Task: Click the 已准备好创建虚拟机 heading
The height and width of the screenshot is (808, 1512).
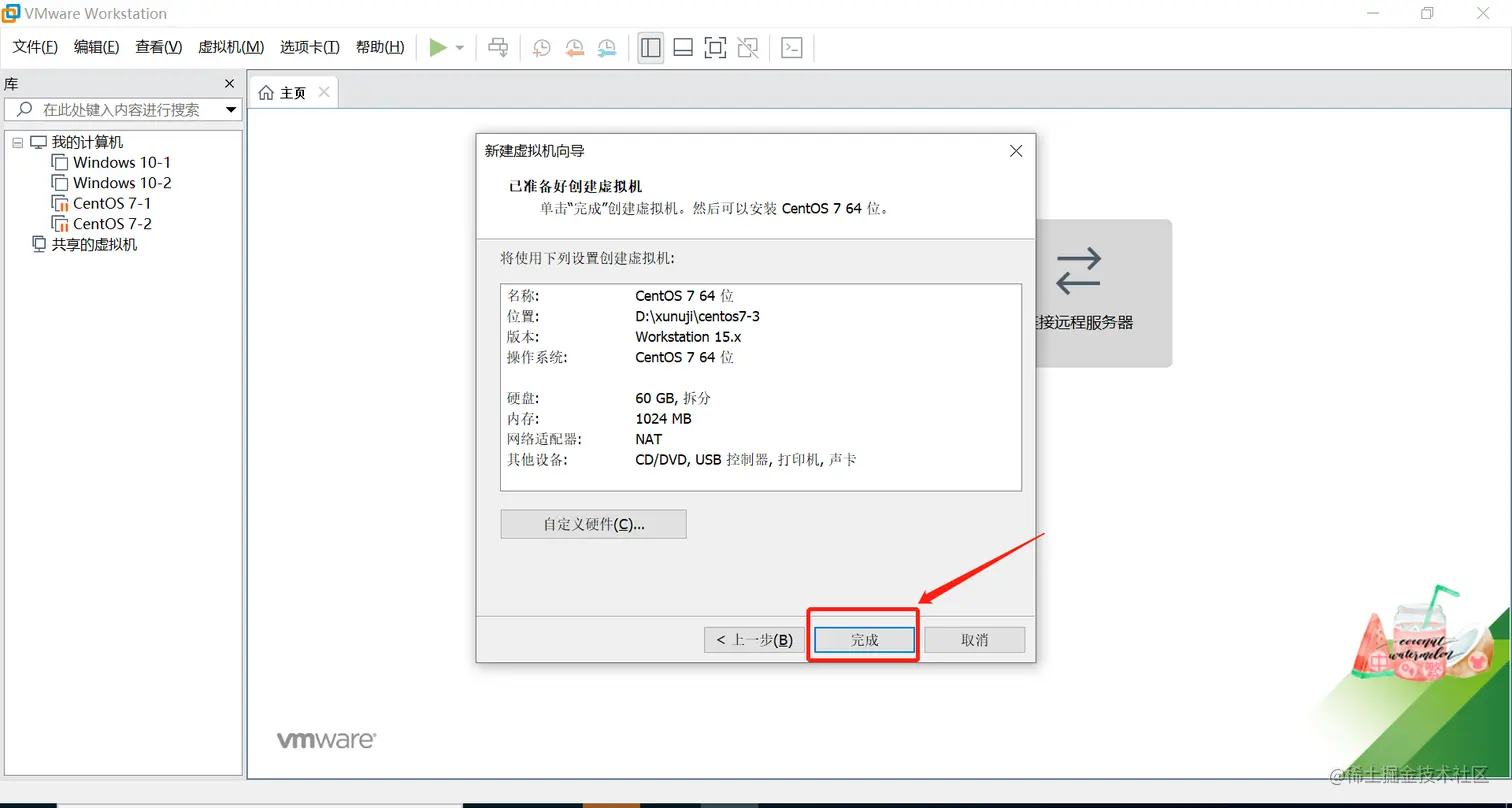Action: (576, 186)
